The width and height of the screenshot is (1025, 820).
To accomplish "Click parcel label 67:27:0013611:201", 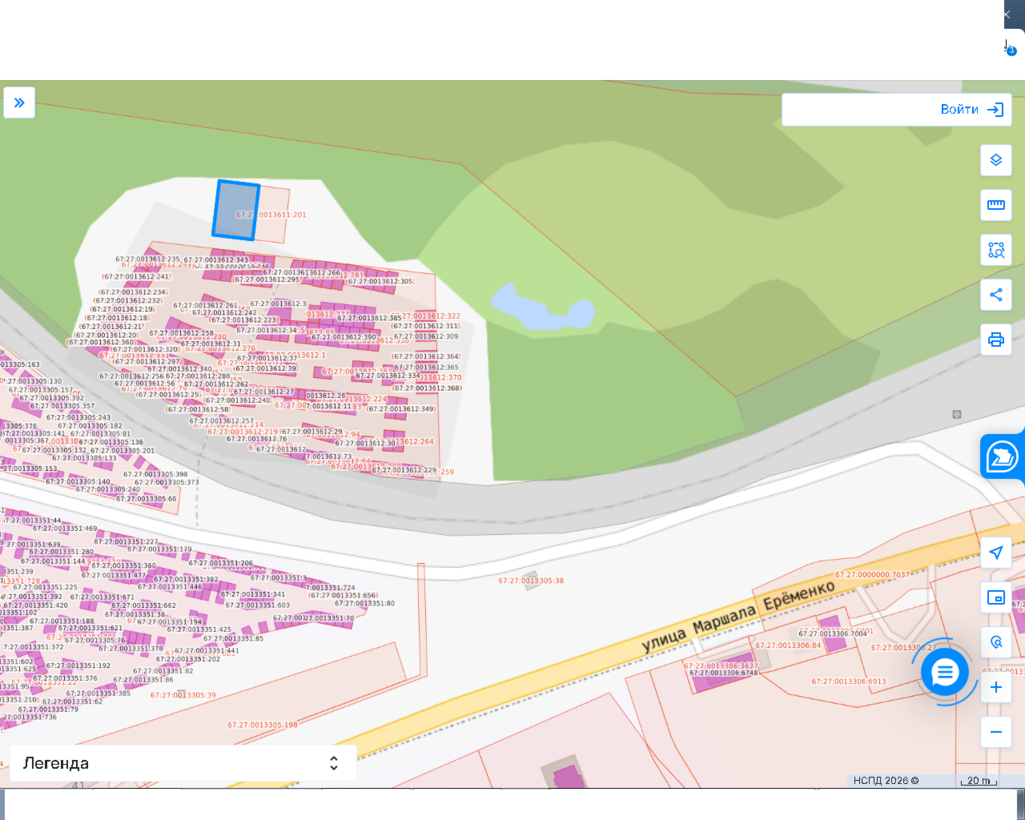I will (x=272, y=215).
